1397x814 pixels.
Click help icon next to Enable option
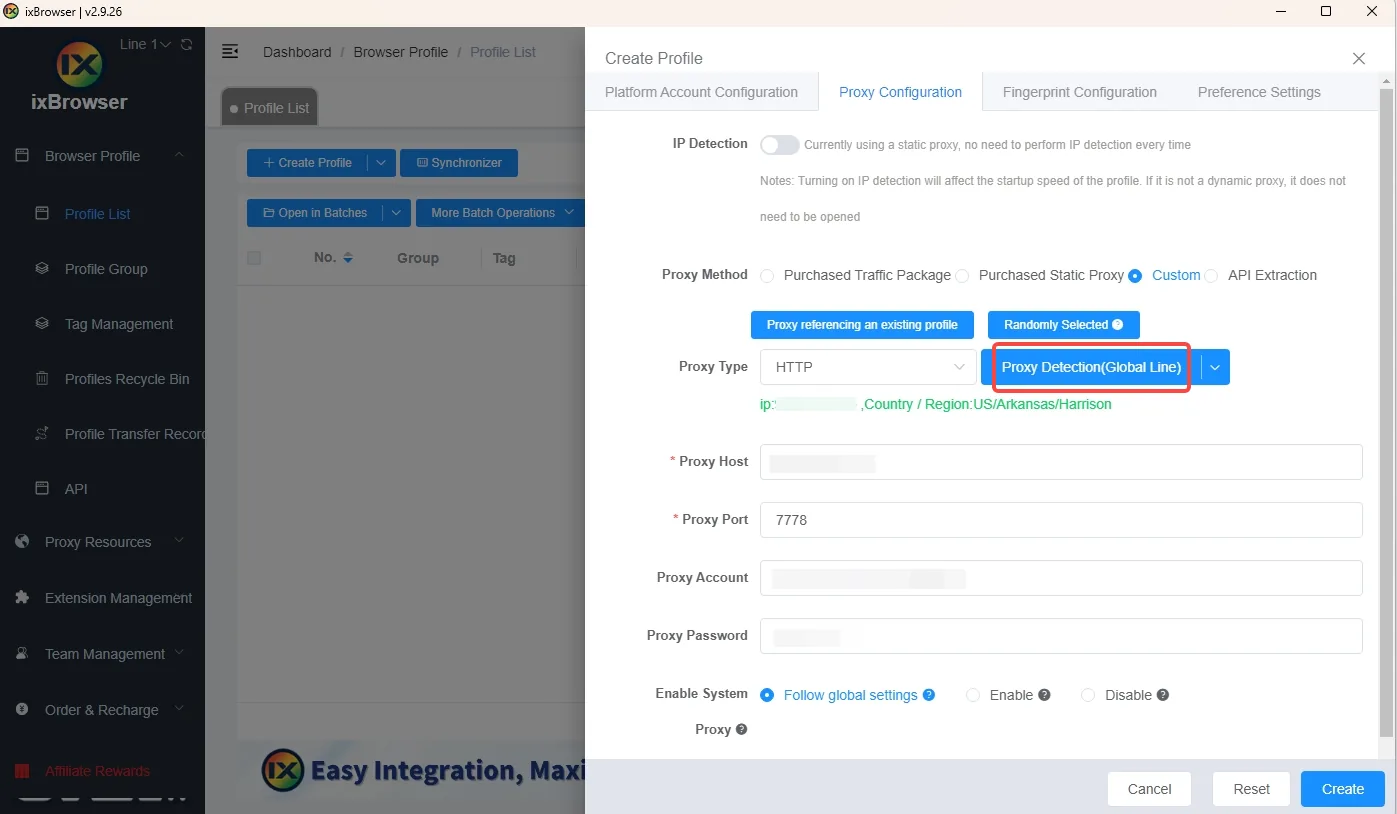tap(1044, 695)
